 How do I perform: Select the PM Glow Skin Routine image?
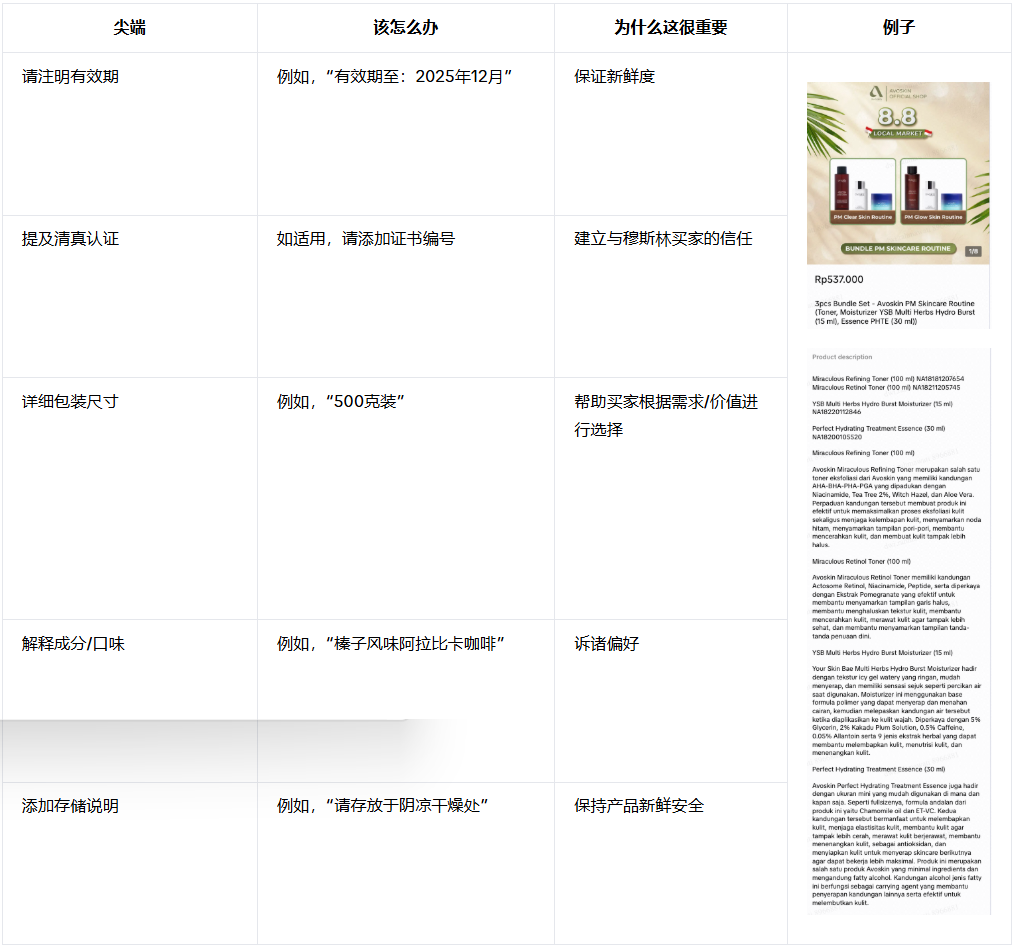click(932, 191)
